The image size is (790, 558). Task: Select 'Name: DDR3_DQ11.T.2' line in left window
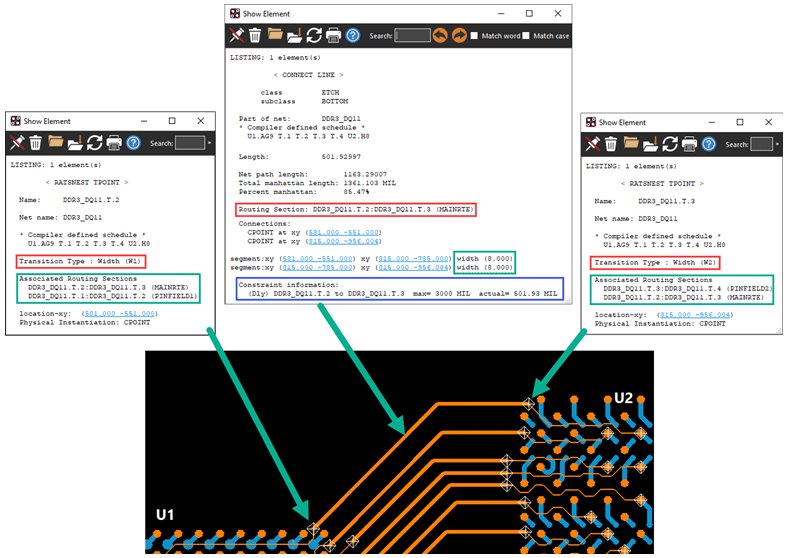point(70,200)
